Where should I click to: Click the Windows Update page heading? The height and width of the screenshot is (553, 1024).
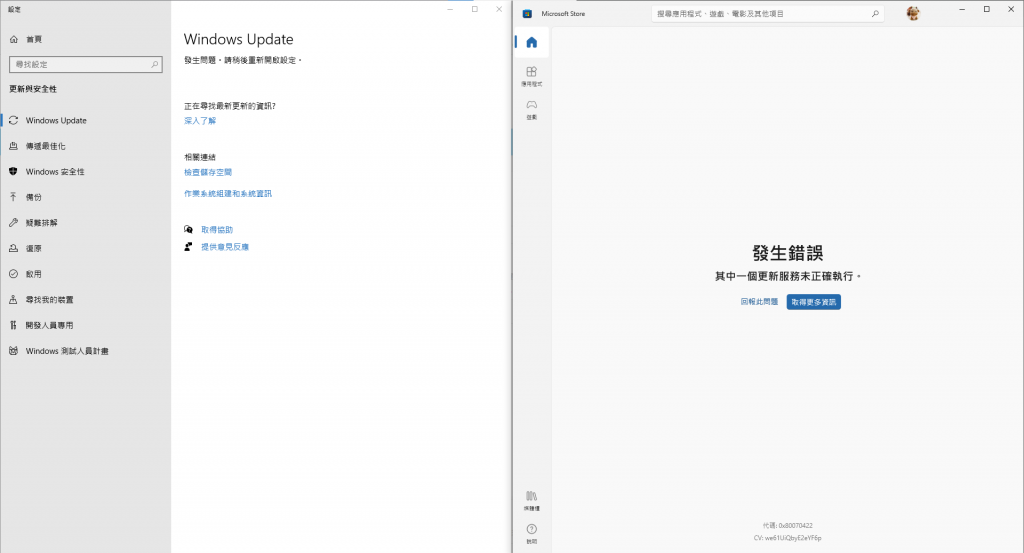point(238,39)
